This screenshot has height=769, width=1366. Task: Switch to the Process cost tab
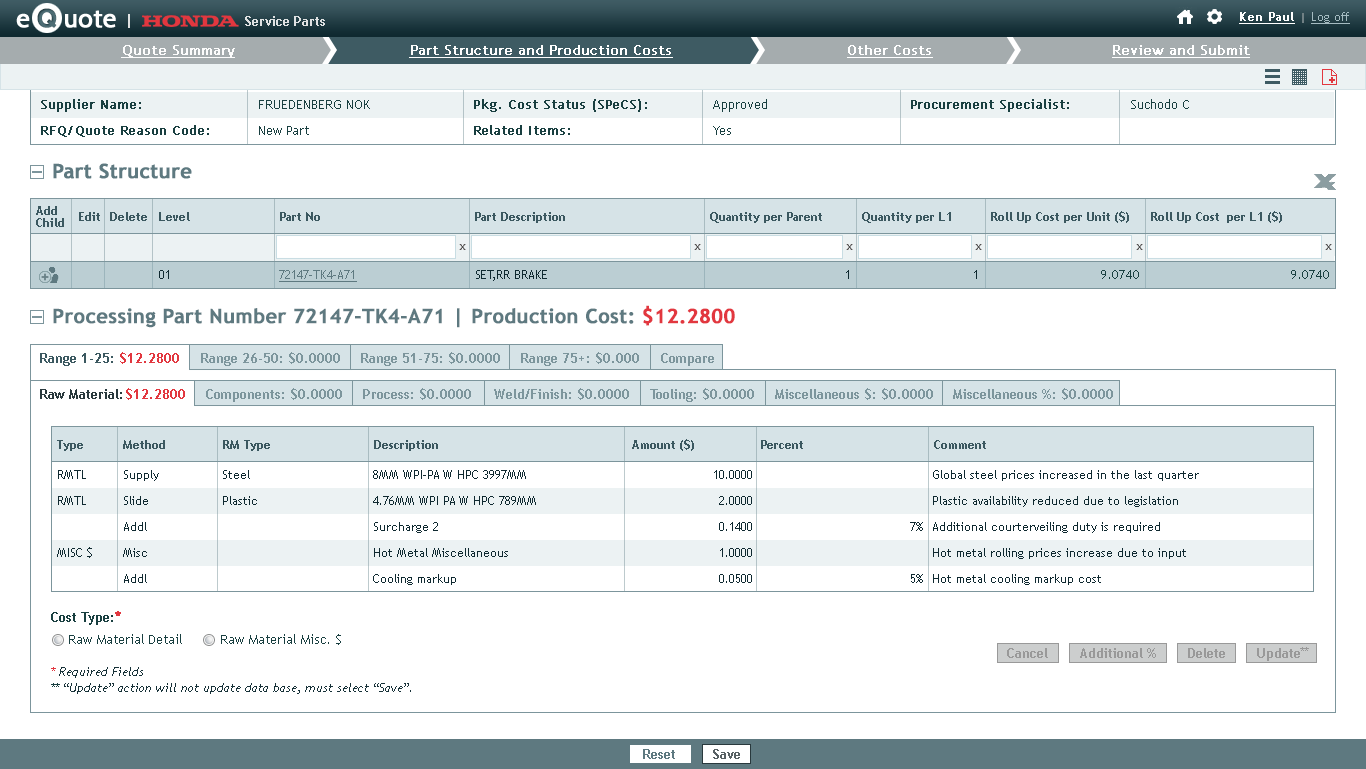click(x=417, y=394)
